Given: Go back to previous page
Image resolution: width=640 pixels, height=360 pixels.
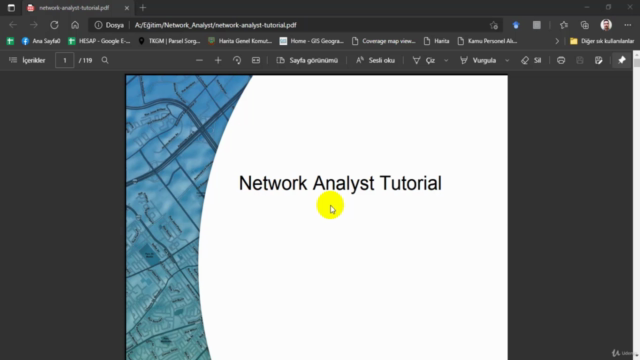Looking at the screenshot, I should point(13,25).
